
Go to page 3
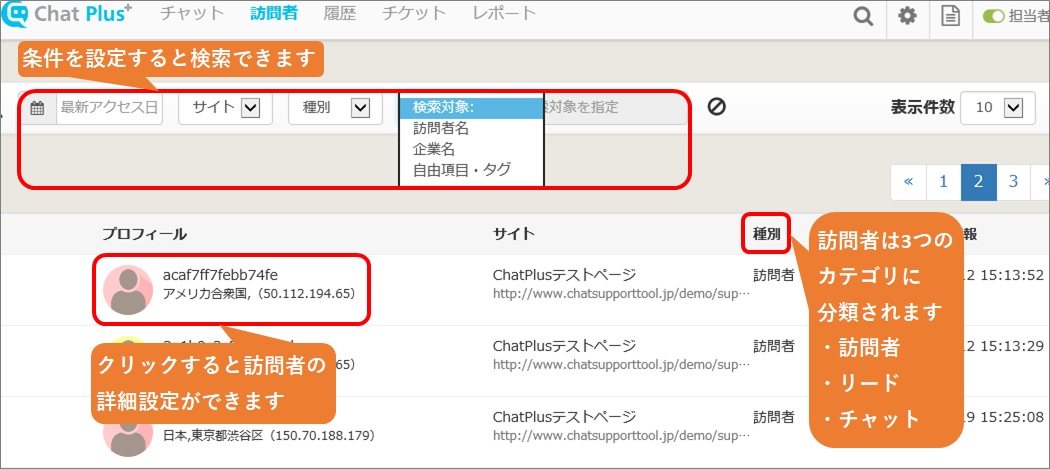point(1014,182)
